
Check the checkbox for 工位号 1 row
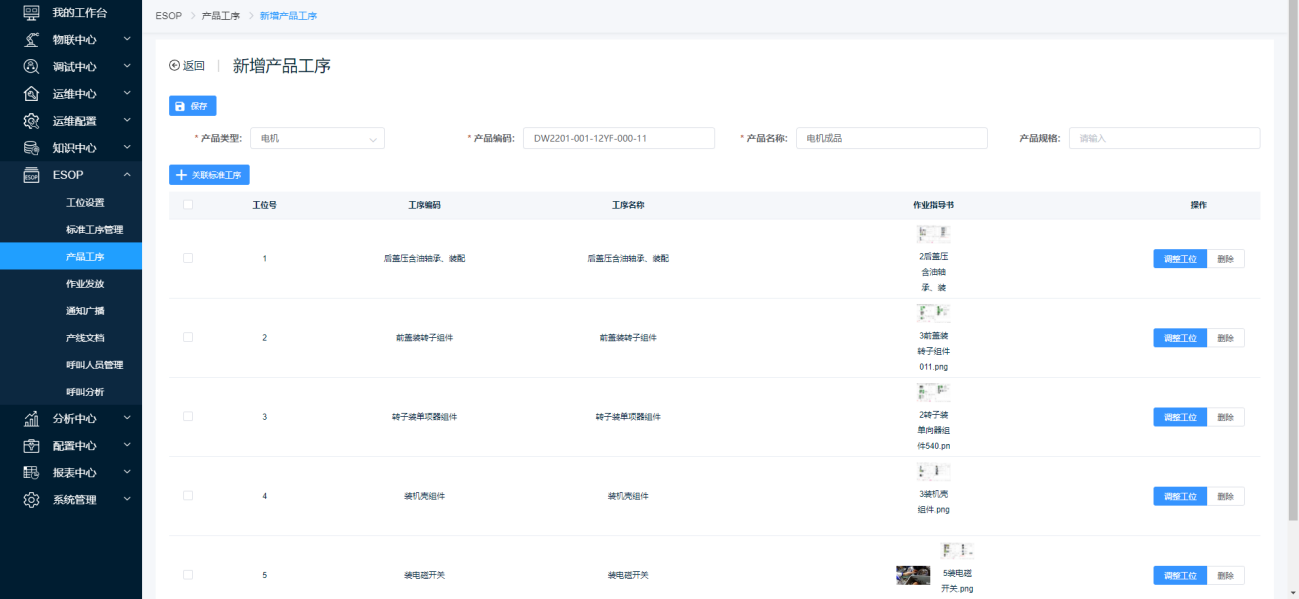pos(188,258)
